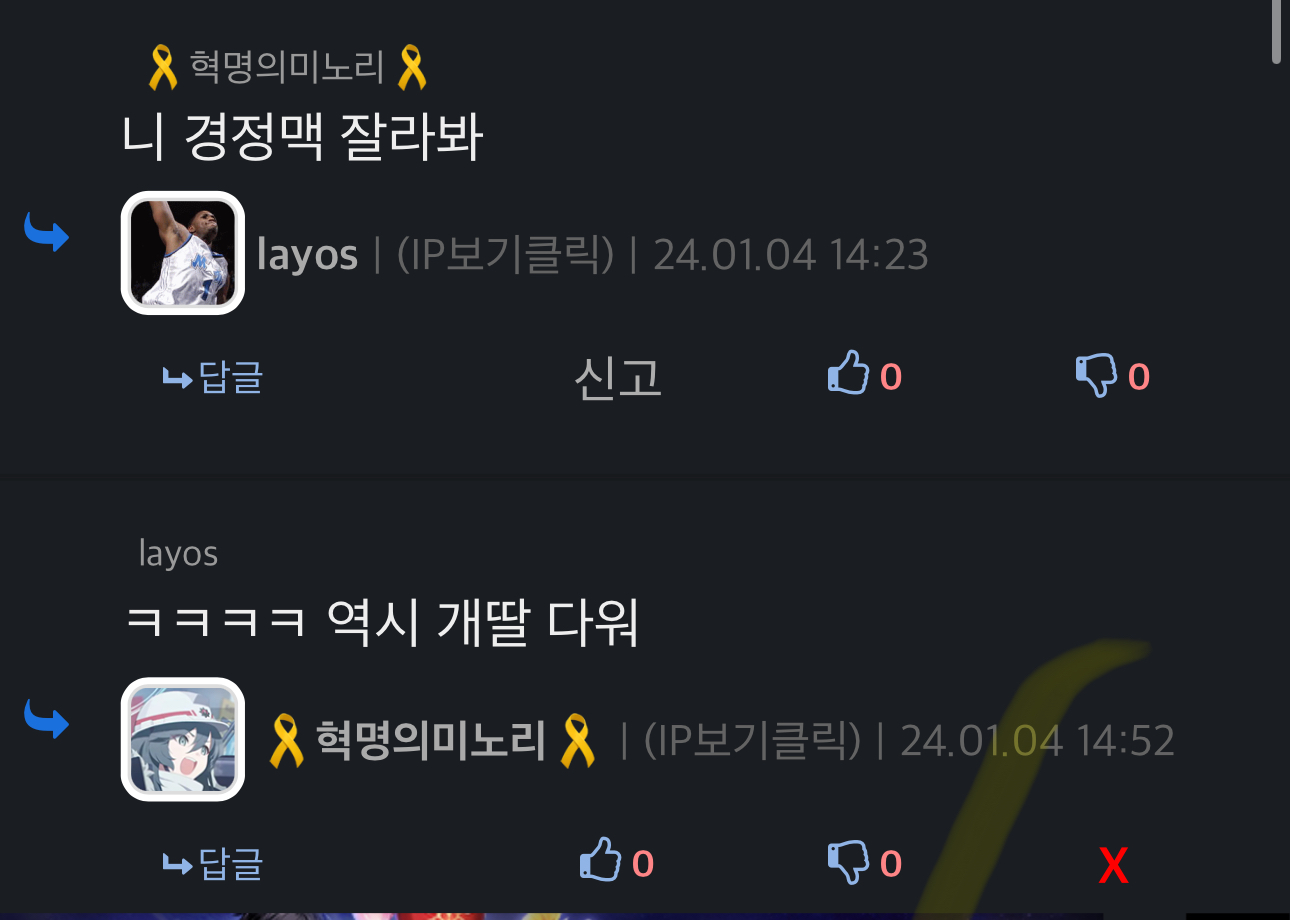
Task: Click thumbs-down icon on layos comment
Action: tap(1096, 376)
